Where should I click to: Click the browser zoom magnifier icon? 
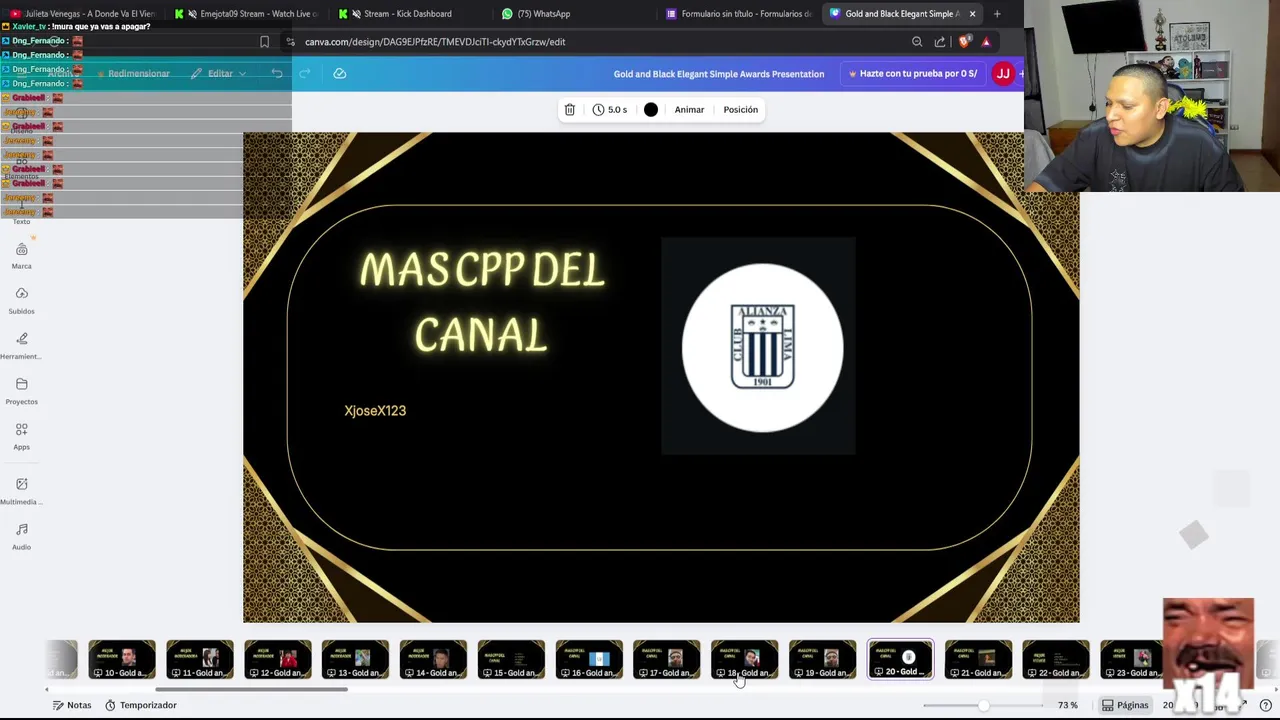click(917, 42)
